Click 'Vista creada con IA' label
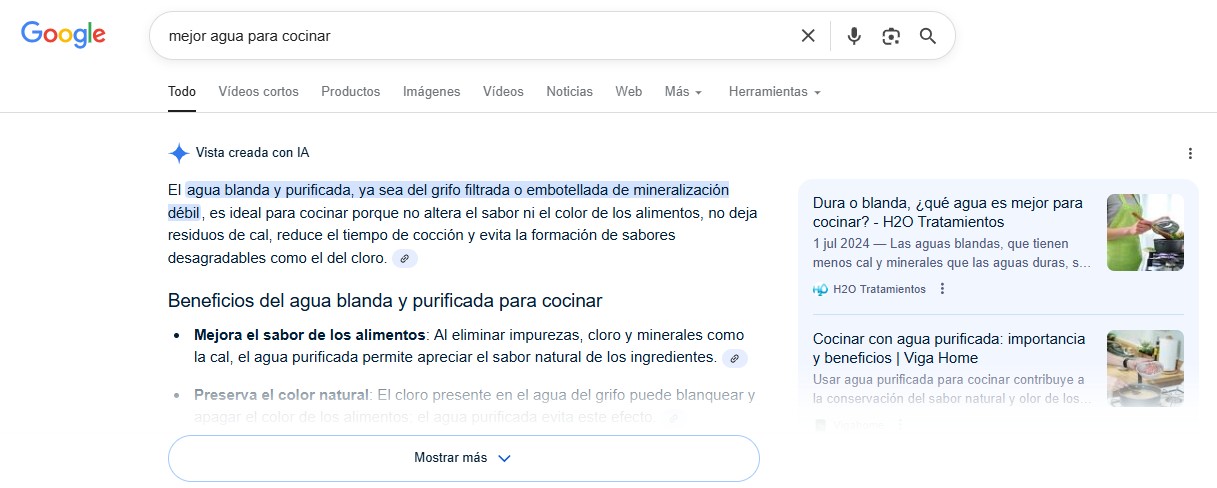The width and height of the screenshot is (1217, 488). (x=252, y=153)
